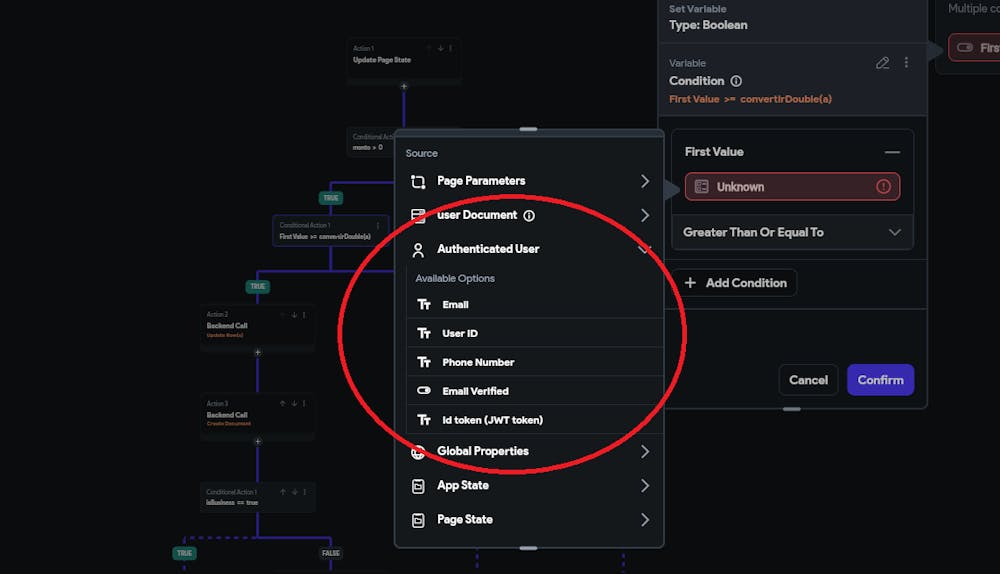Click the info icon next to user Document
Viewport: 1000px width, 574px height.
(x=529, y=215)
